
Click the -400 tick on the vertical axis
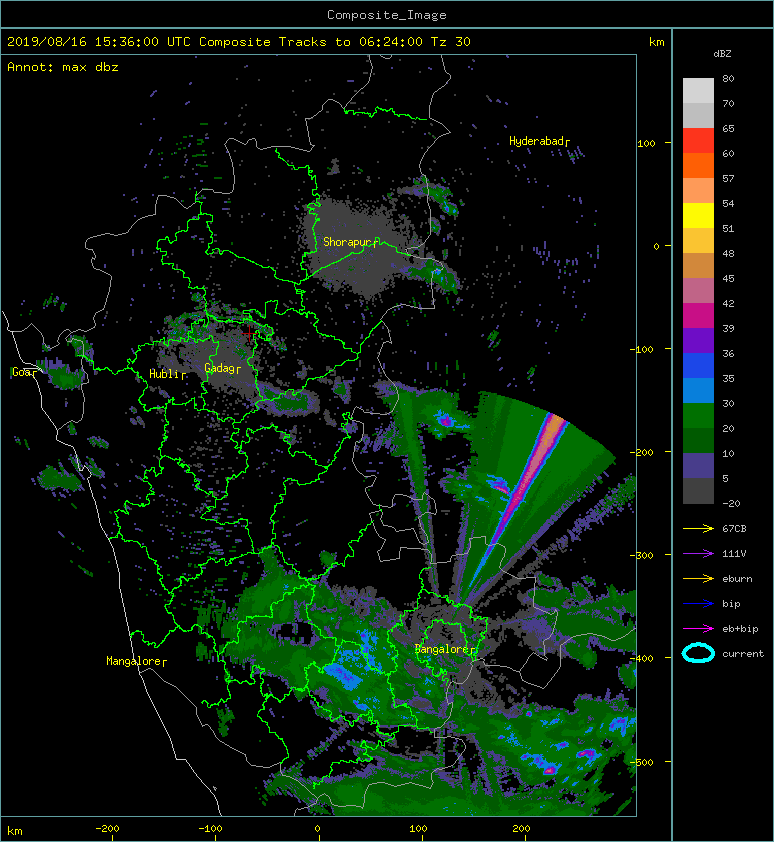[643, 658]
